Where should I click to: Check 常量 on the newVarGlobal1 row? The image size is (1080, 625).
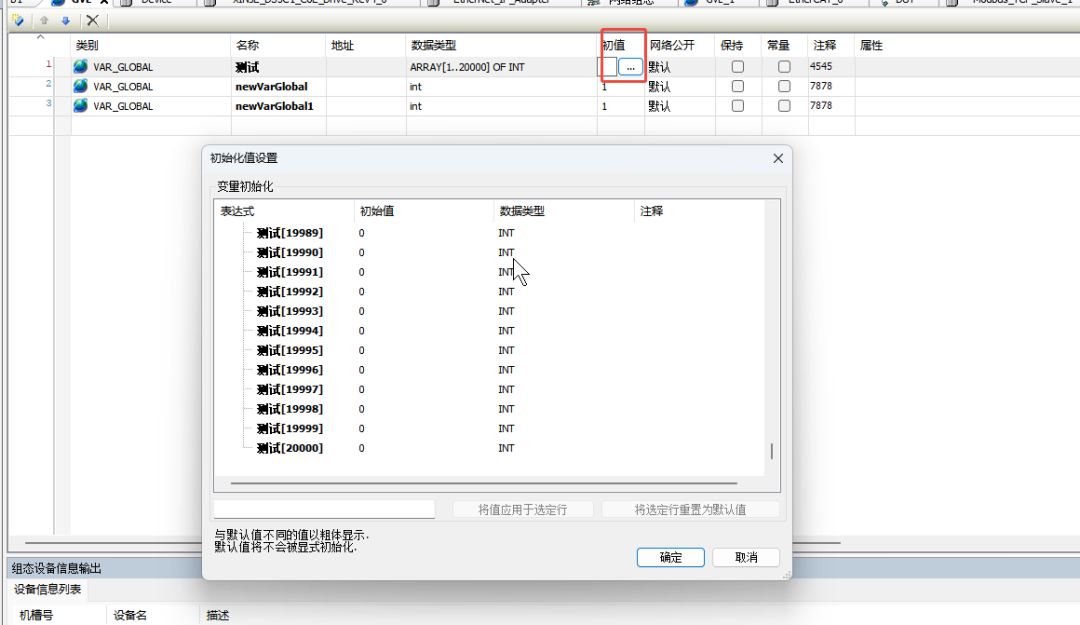784,105
